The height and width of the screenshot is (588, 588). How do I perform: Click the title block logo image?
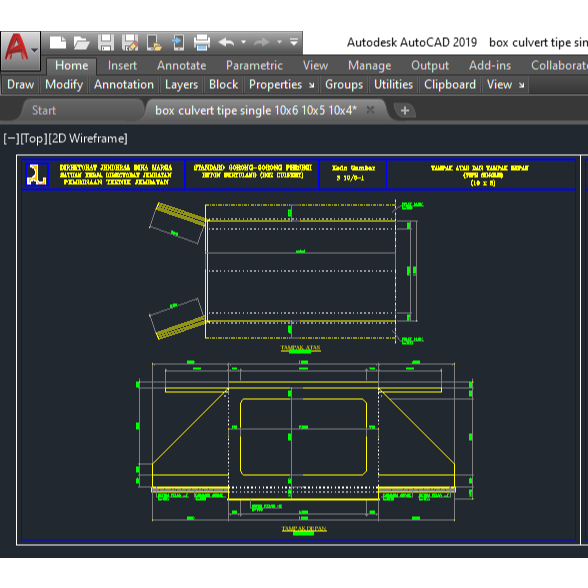pyautogui.click(x=36, y=175)
